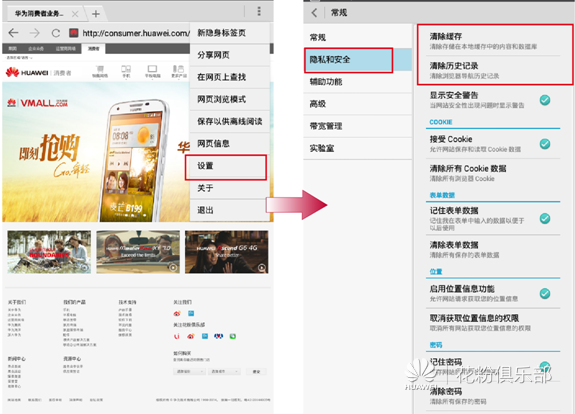Tap 清除密码 option
This screenshot has height=414, width=575.
(493, 396)
